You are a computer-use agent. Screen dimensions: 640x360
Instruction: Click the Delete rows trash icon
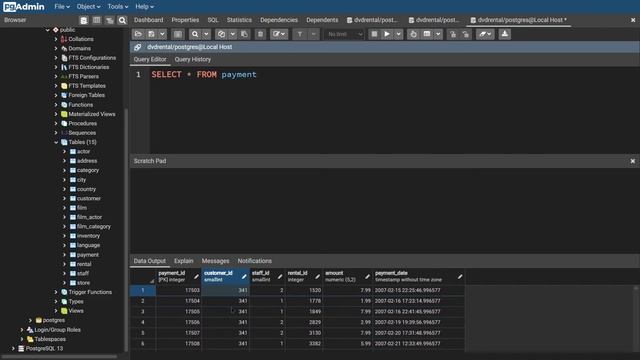[260, 34]
